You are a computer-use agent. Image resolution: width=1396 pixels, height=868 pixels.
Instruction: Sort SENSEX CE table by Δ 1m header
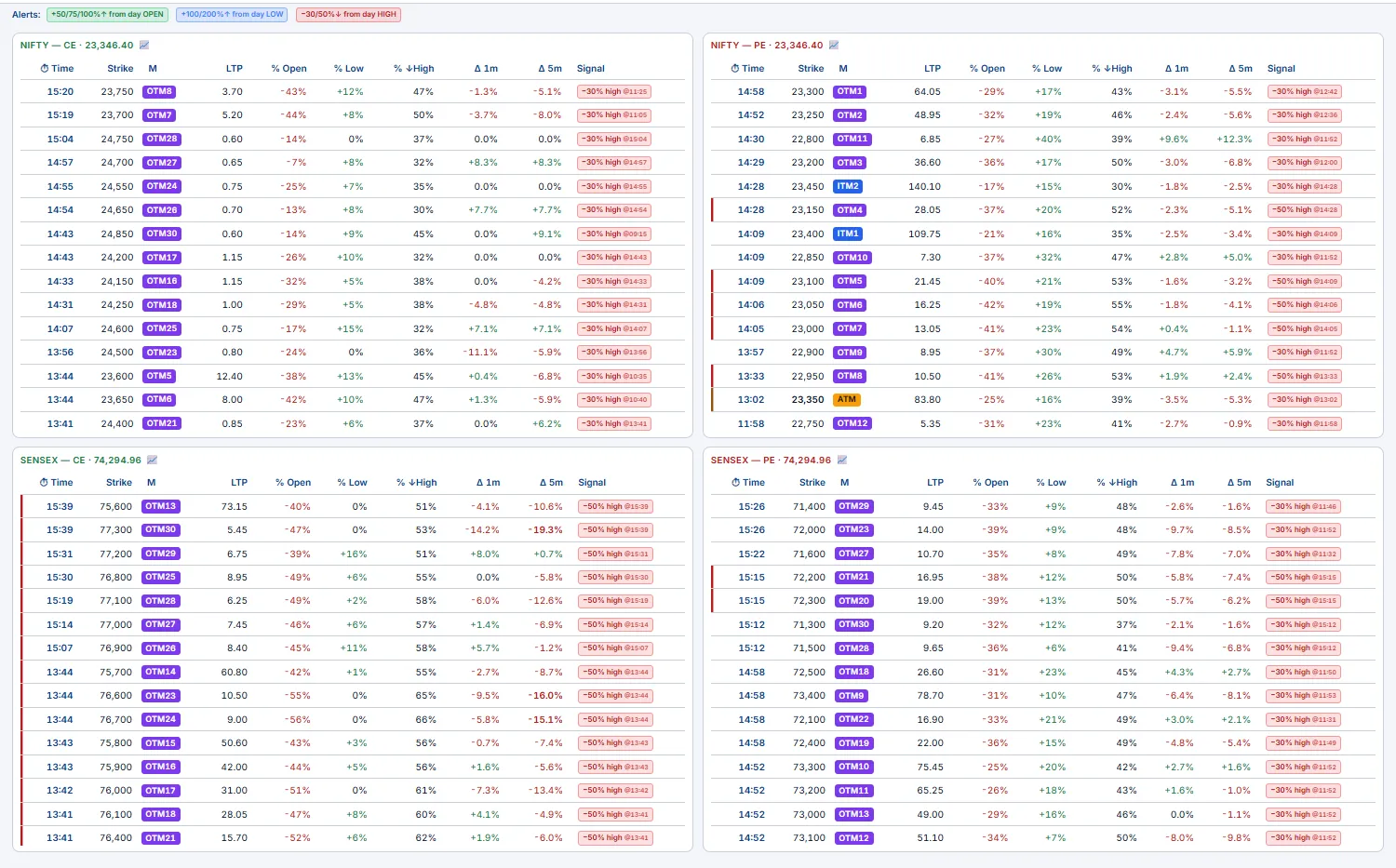point(488,483)
